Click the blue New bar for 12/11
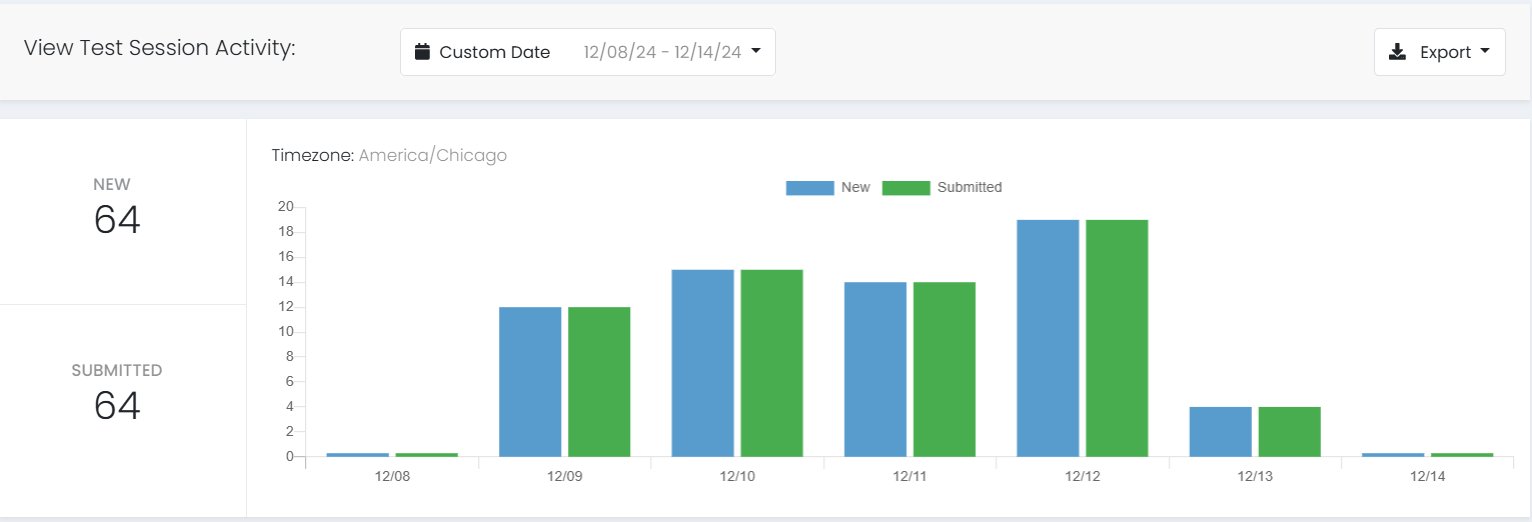 pyautogui.click(x=875, y=369)
